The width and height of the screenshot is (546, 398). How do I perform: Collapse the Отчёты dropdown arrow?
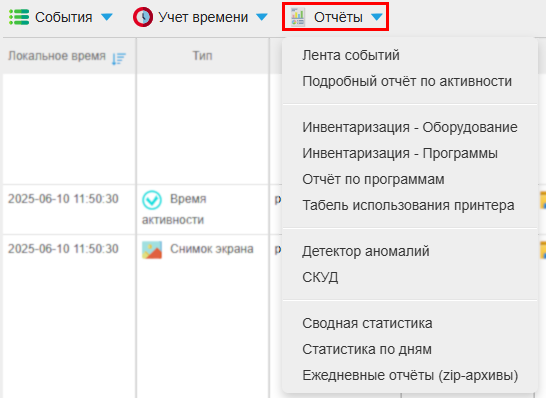coord(377,17)
